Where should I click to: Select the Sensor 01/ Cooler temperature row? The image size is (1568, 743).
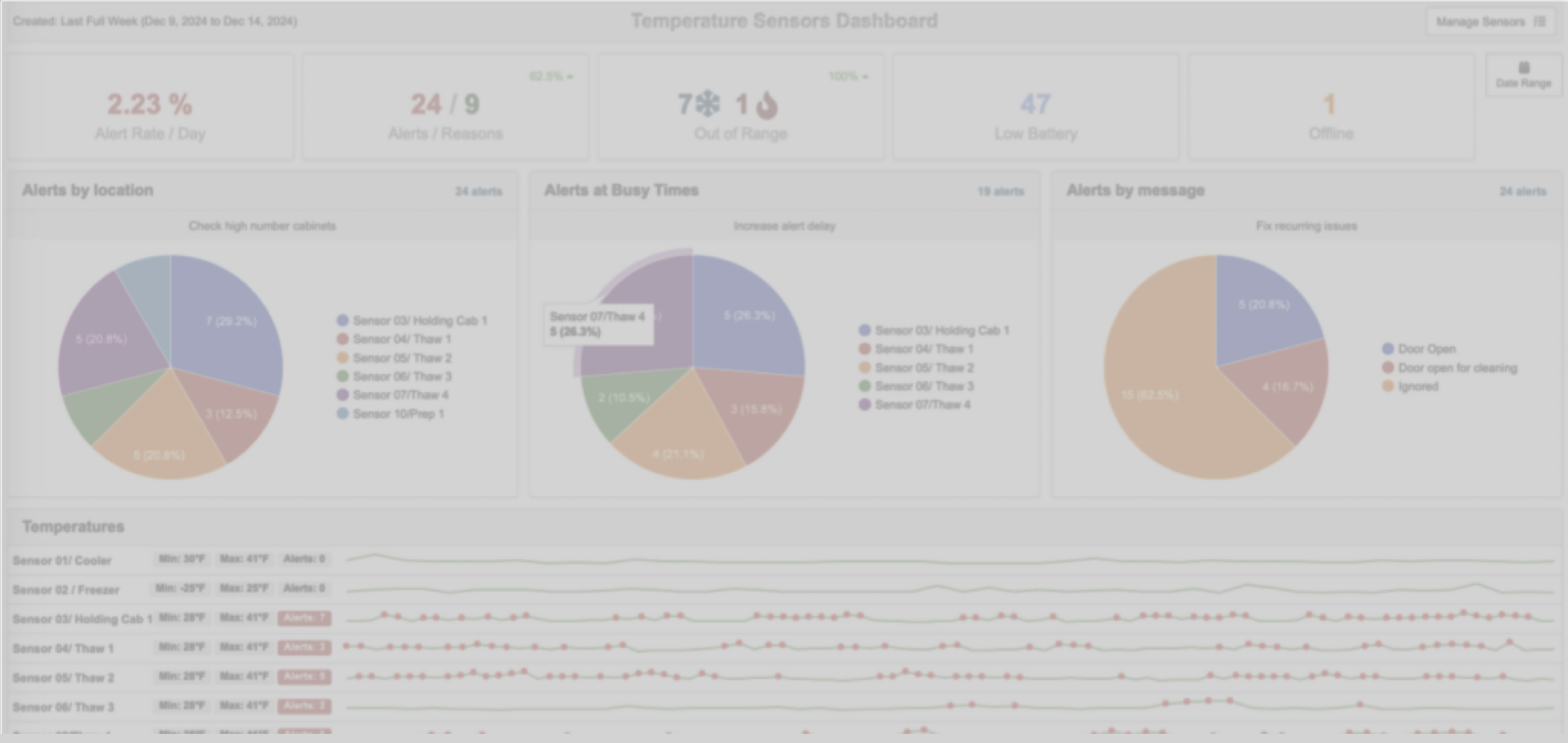pos(62,561)
